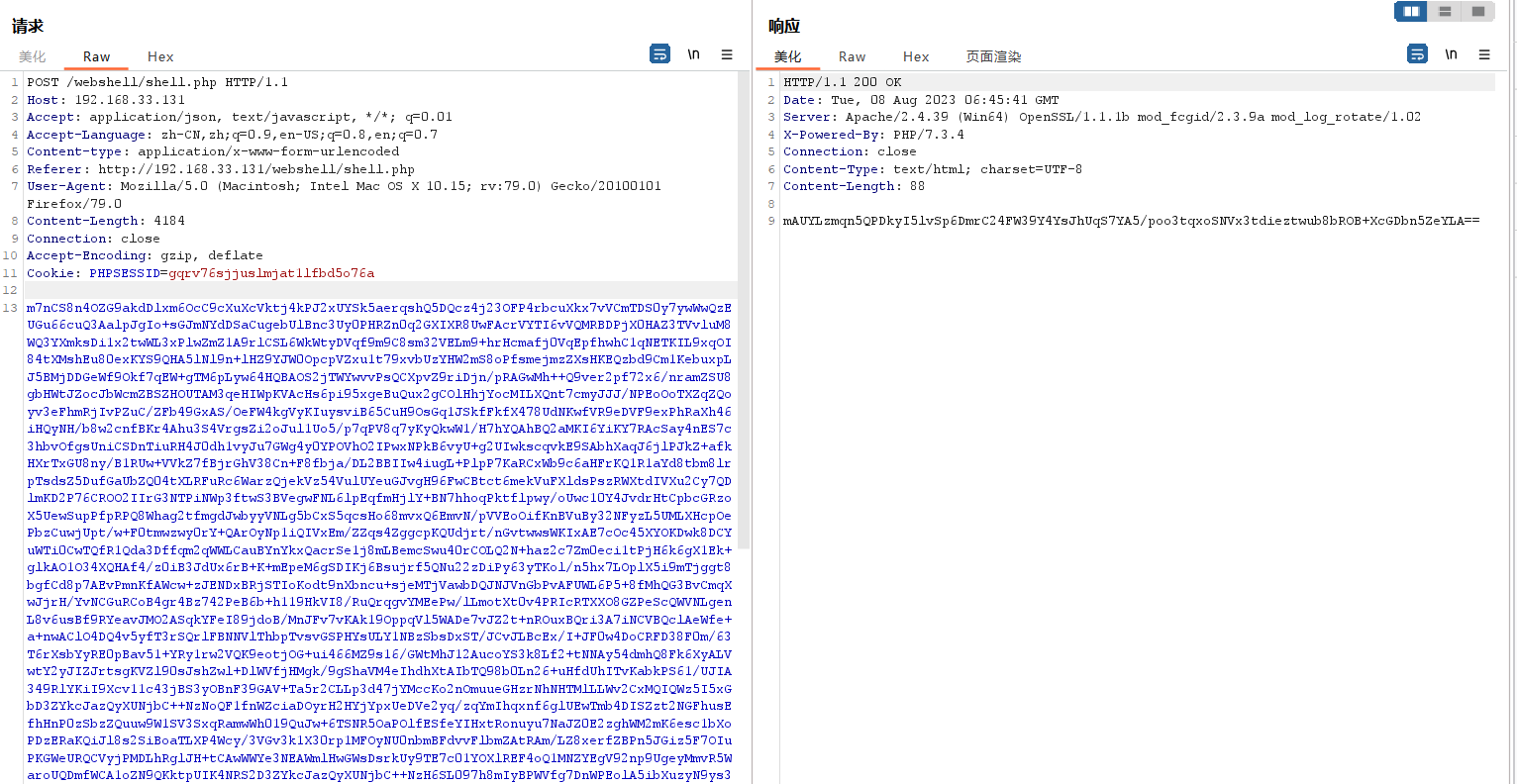This screenshot has width=1517, height=784.
Task: Open the 页面渲染 render tab
Action: tap(993, 57)
